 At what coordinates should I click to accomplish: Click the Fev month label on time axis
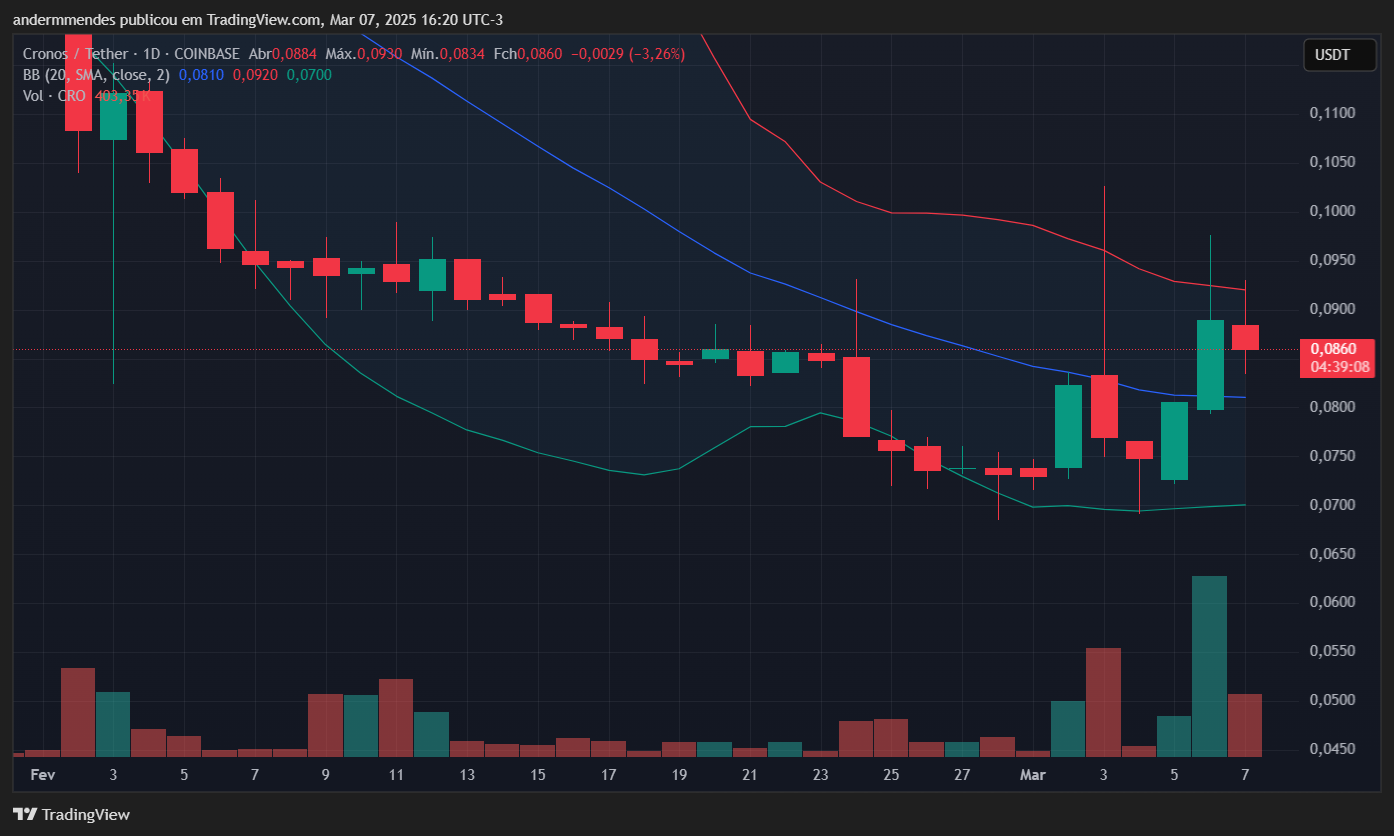42,775
